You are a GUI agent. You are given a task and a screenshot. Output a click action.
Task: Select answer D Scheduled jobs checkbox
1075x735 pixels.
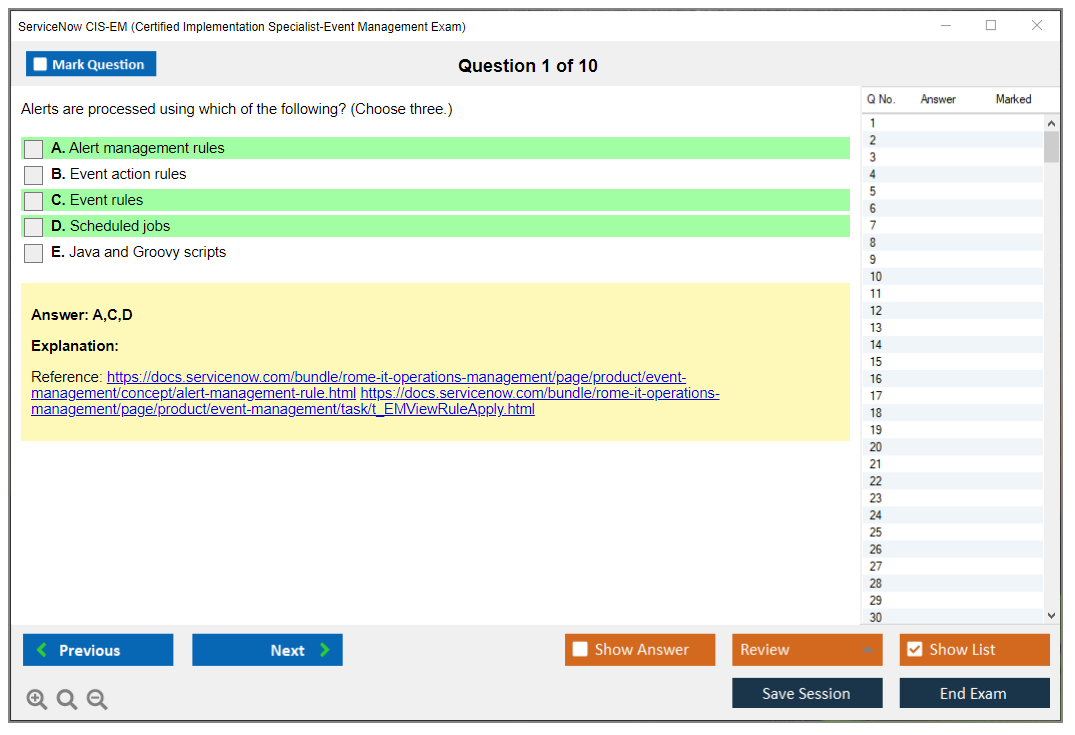[34, 227]
